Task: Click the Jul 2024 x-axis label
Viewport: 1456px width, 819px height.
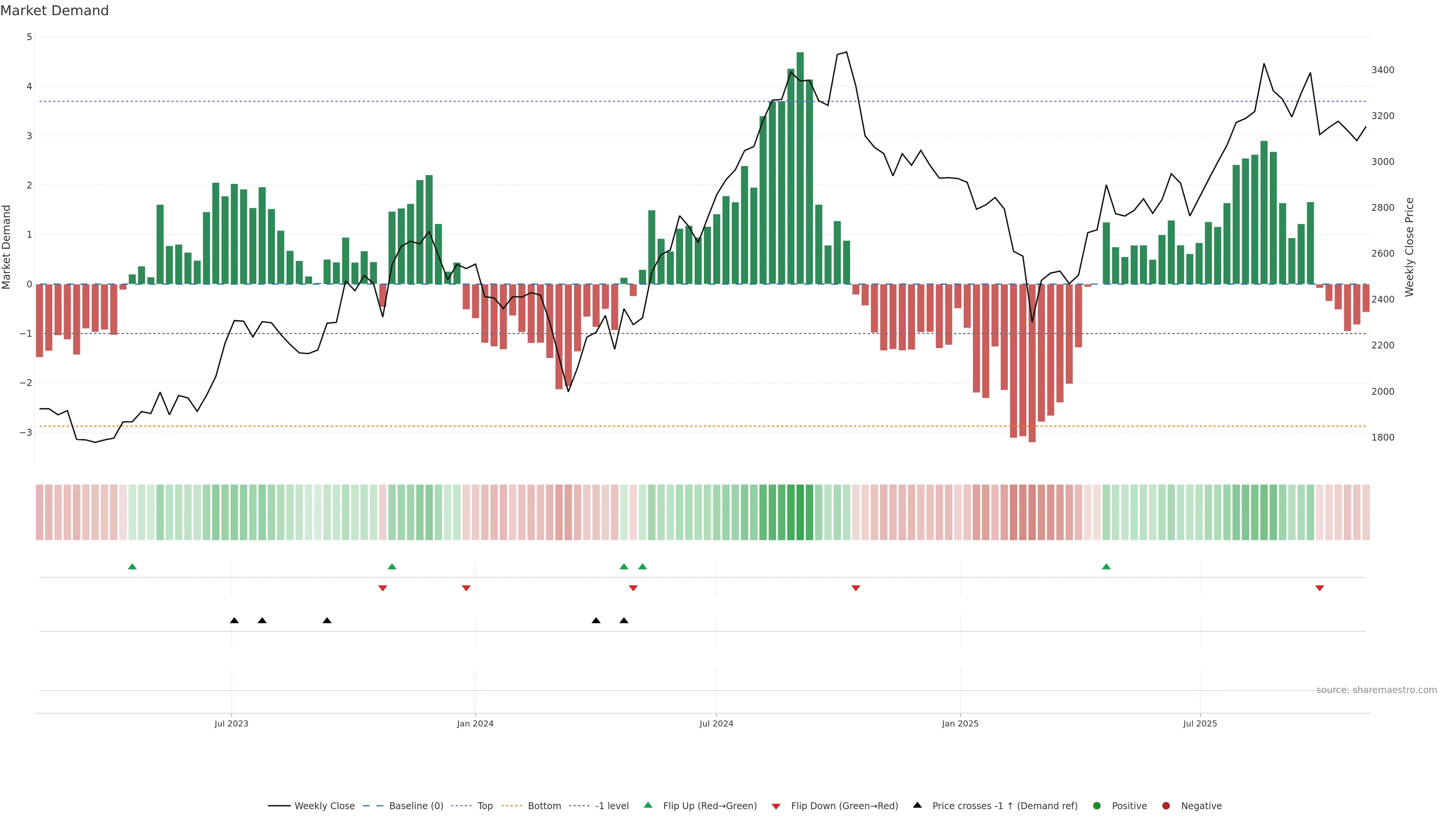Action: 716,723
